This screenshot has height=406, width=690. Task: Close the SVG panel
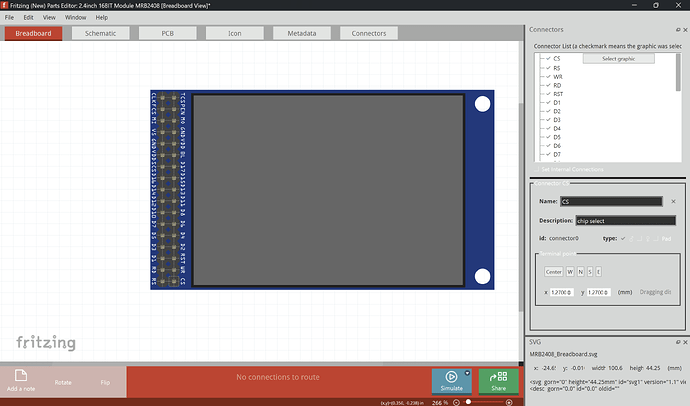click(x=685, y=342)
